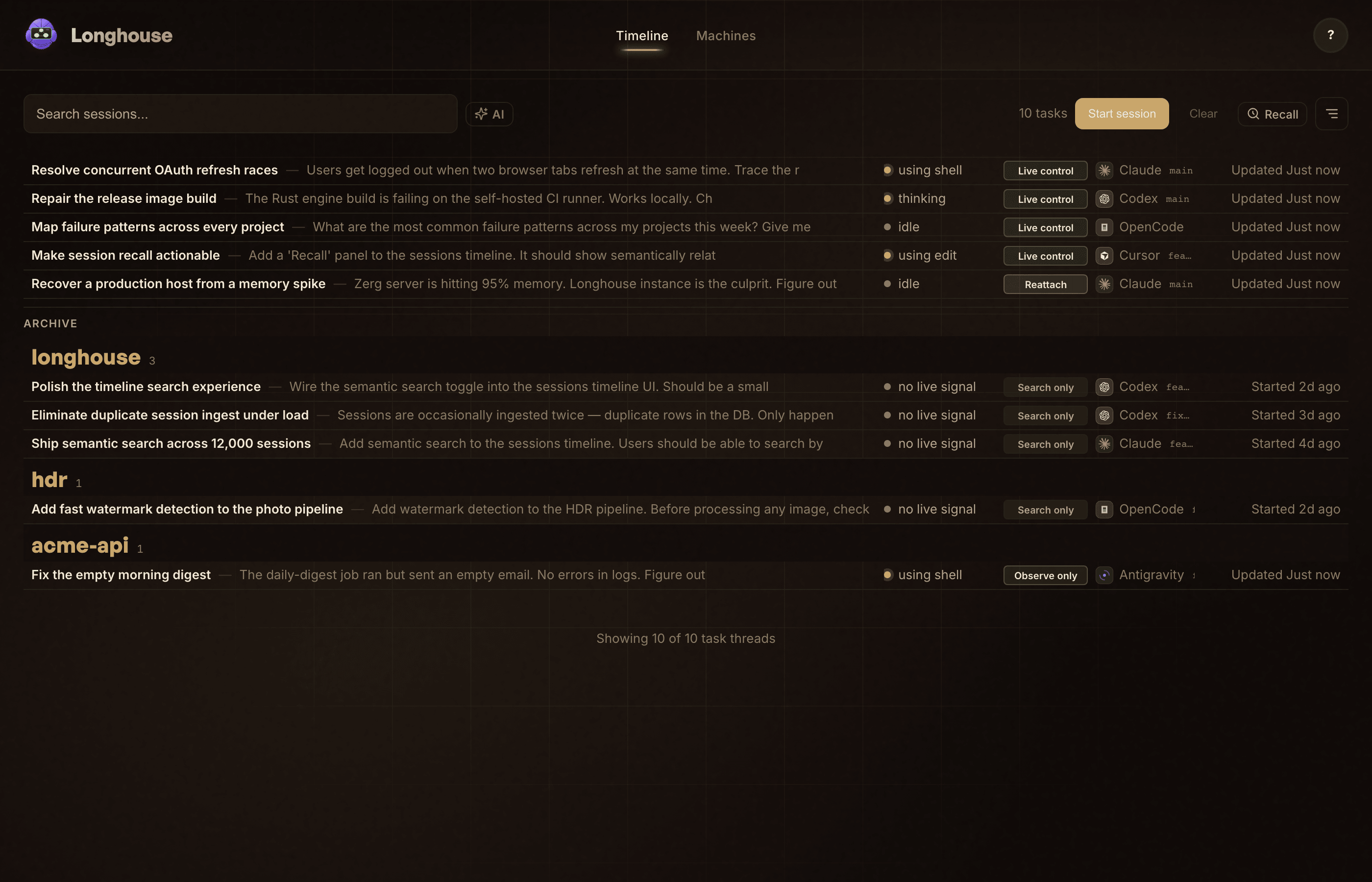Open the help question mark button
1372x882 pixels.
click(x=1330, y=35)
